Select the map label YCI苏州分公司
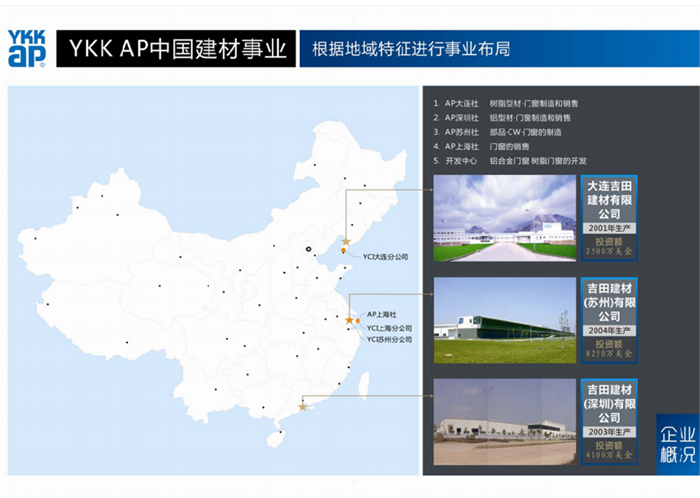 [x=389, y=340]
